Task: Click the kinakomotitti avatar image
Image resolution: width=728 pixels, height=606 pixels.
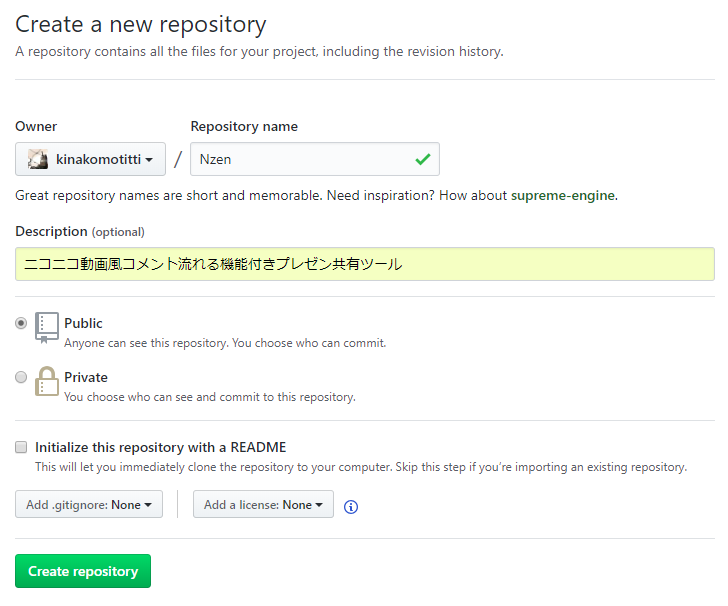Action: tap(38, 159)
